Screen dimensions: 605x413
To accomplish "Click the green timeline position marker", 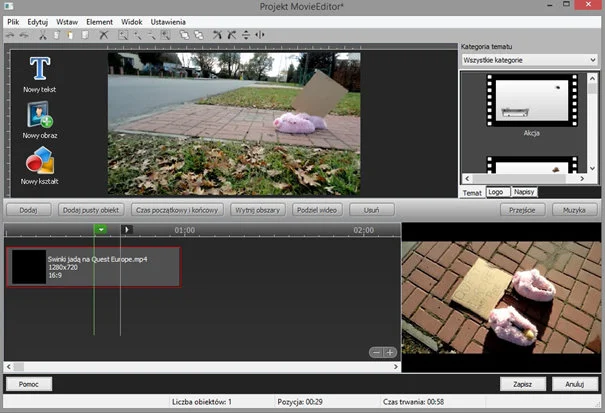I will click(100, 230).
